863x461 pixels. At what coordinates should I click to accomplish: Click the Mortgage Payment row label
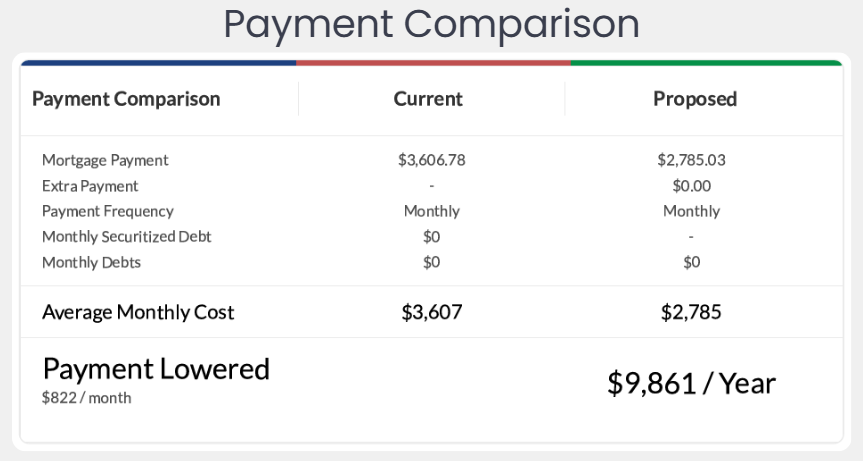pos(105,160)
